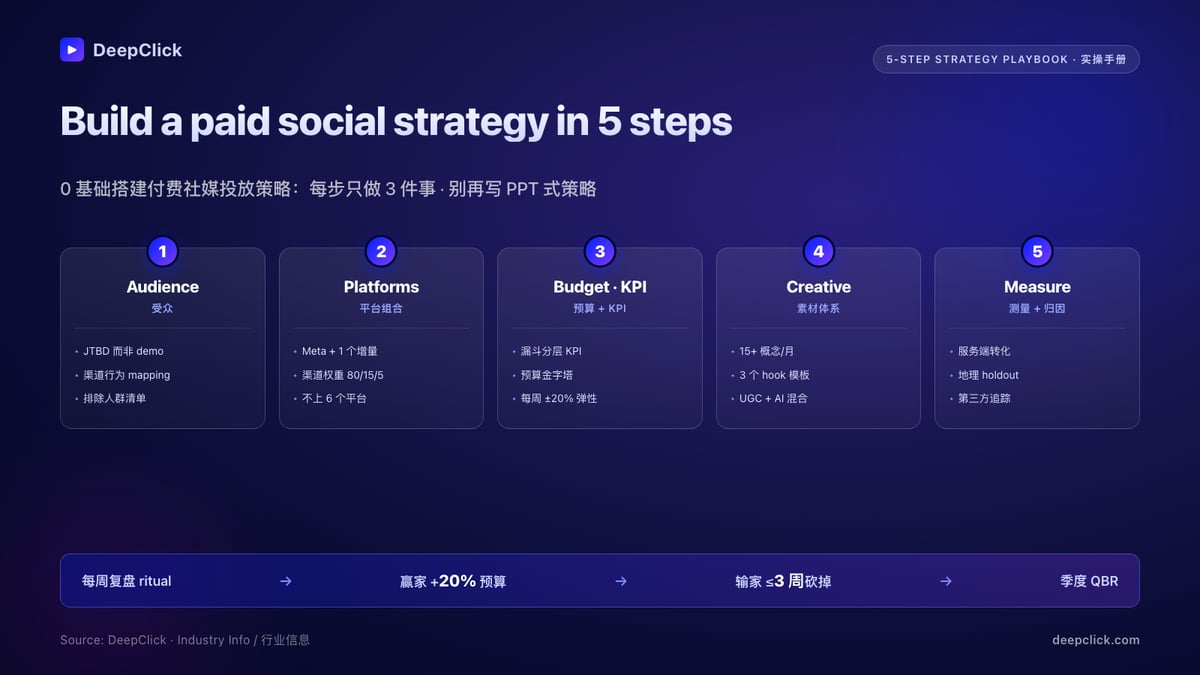Viewport: 1200px width, 675px height.
Task: Click the '渠道权重 80/15/5' bullet
Action: point(342,375)
